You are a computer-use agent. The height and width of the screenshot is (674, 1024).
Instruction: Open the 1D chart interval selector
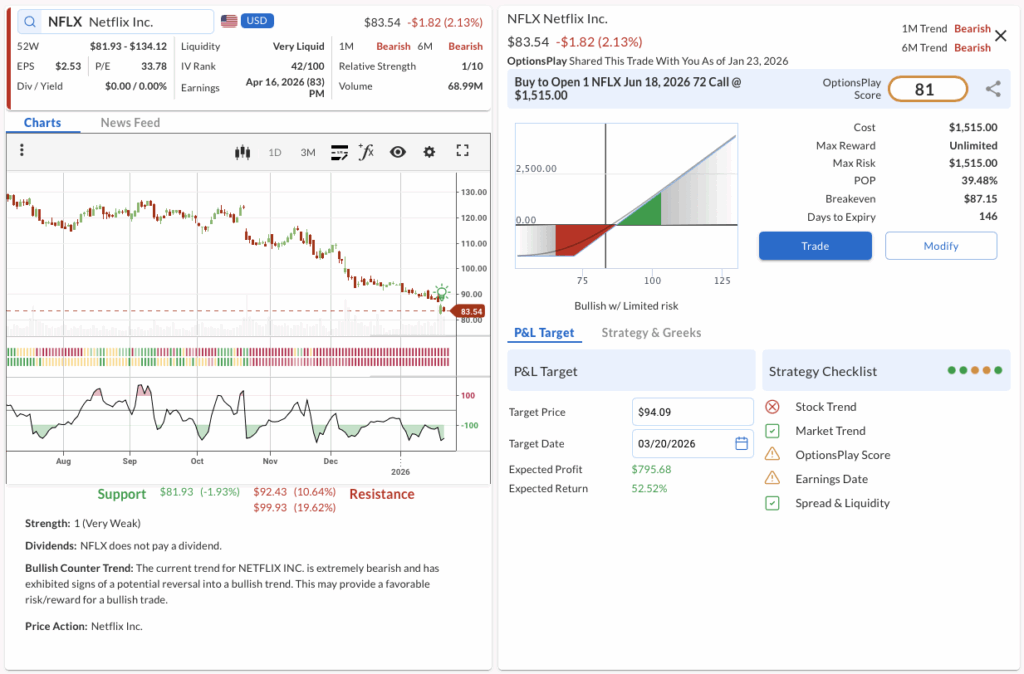click(275, 152)
